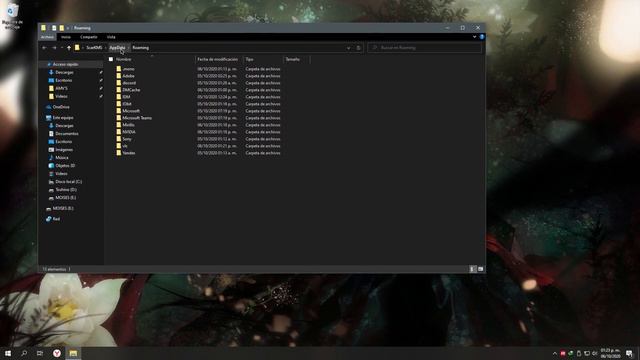Select Escritorio under Acceso rápido
Viewport: 640px width, 360px height.
pyautogui.click(x=63, y=80)
